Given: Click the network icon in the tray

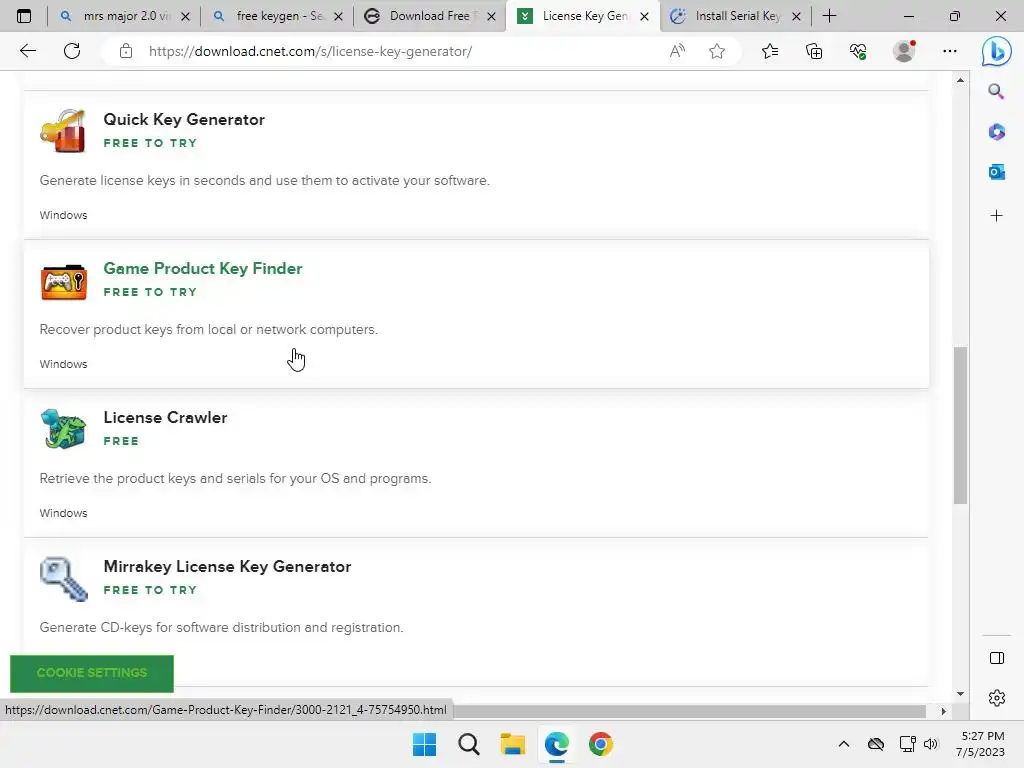Looking at the screenshot, I should [907, 744].
